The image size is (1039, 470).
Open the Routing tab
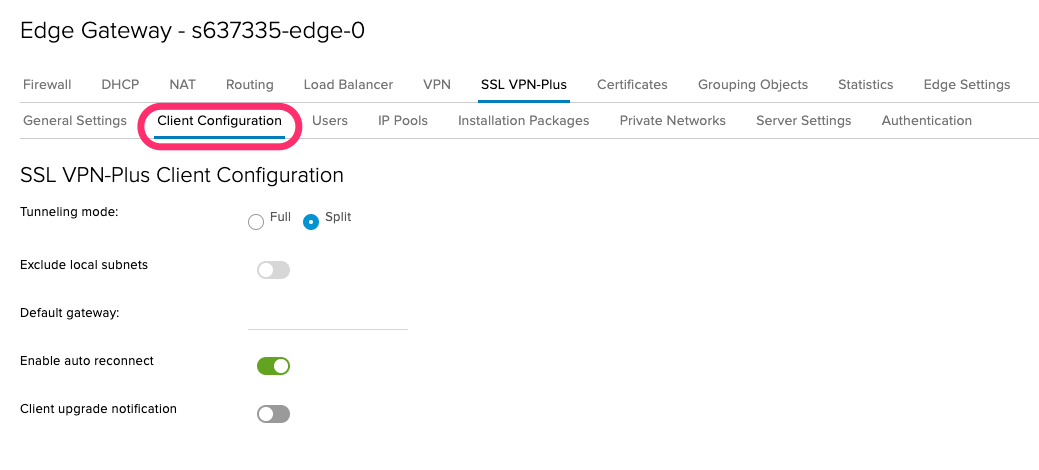click(250, 85)
